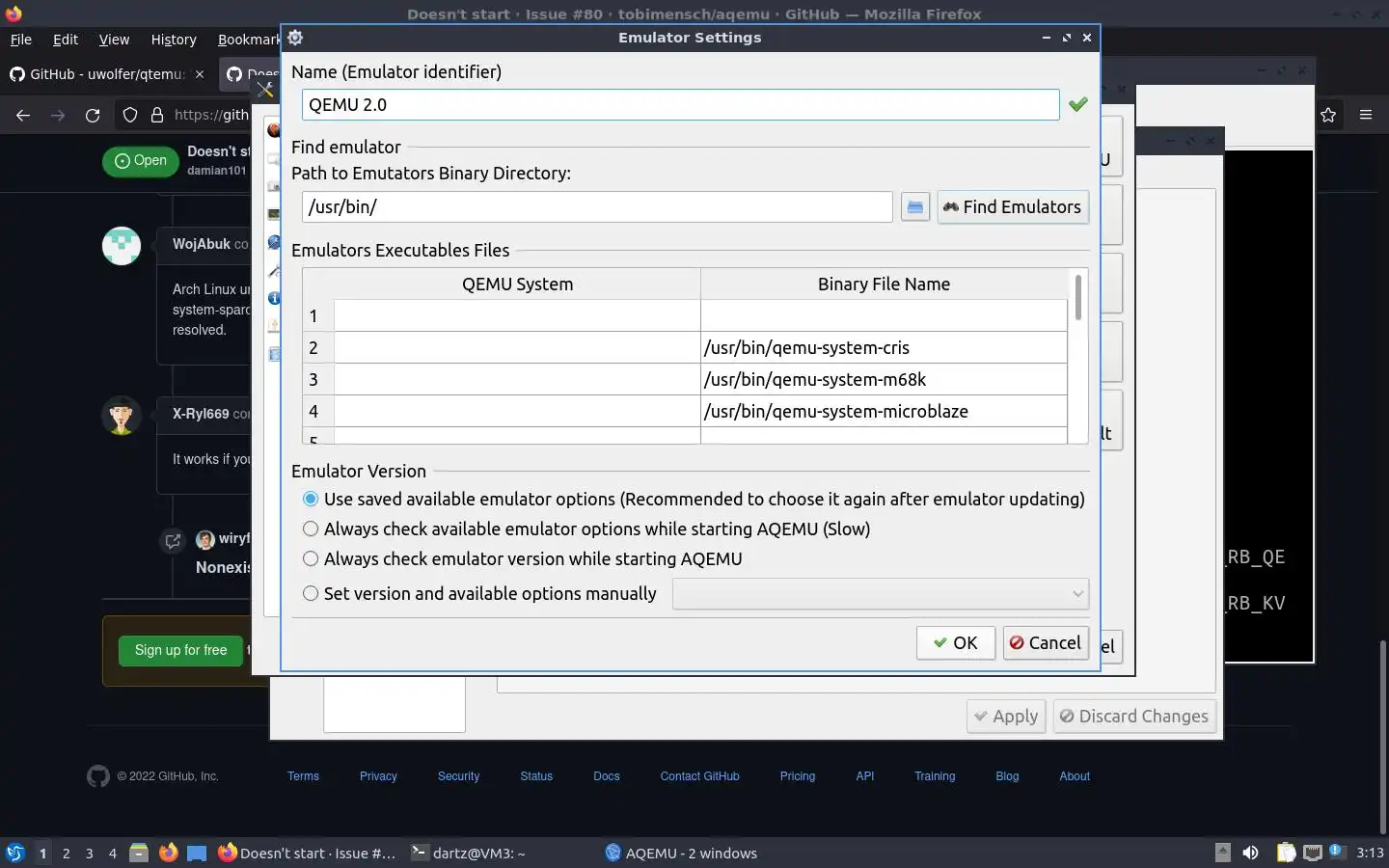This screenshot has width=1389, height=868.
Task: Click the green checkmark next to emulator name
Action: tap(1078, 104)
